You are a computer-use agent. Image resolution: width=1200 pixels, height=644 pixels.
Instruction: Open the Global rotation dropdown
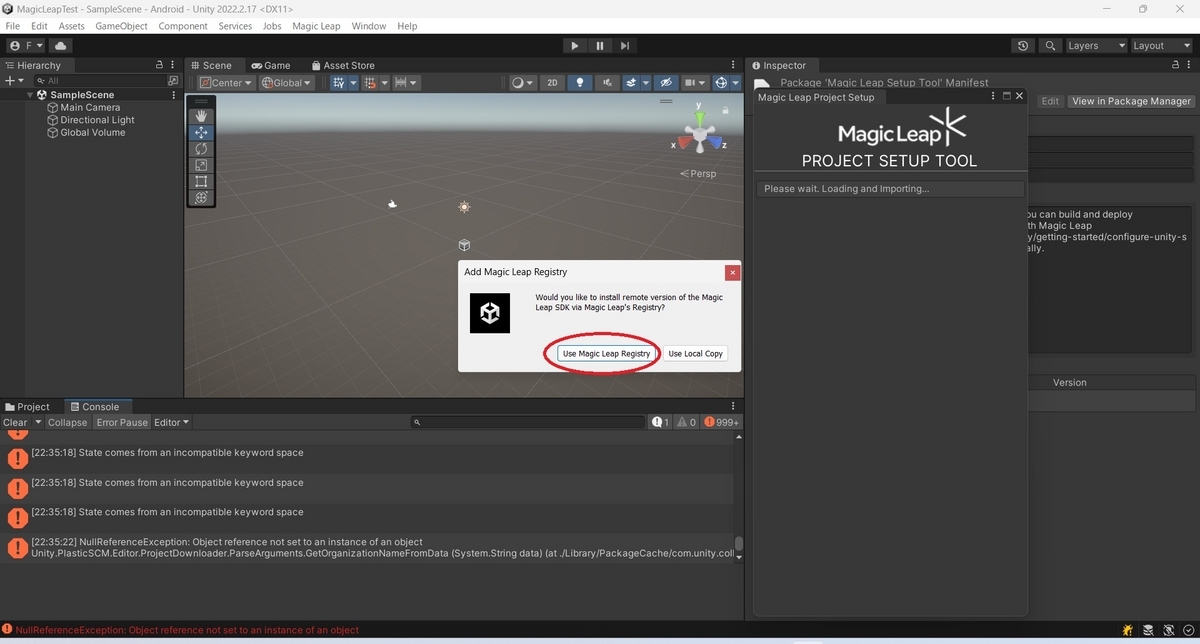[287, 83]
